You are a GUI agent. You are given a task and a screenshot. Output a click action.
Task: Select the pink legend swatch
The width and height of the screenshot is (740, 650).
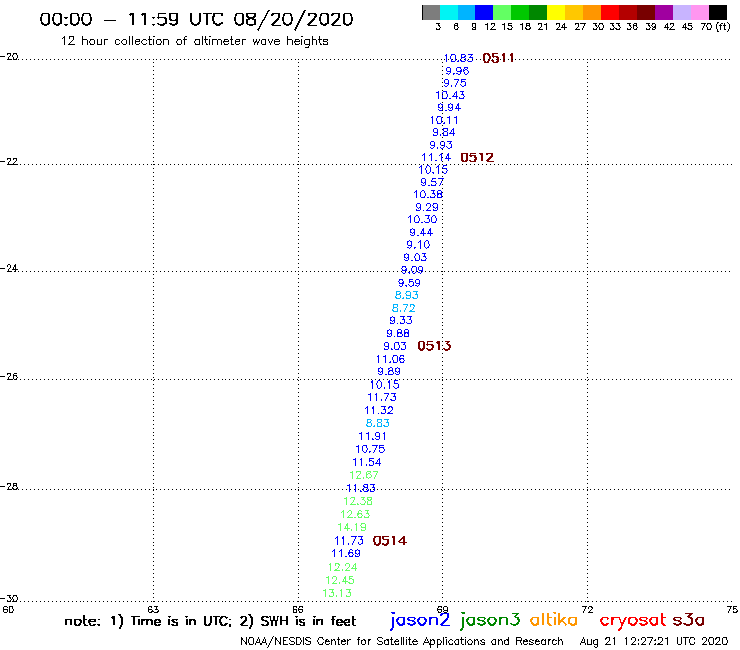click(x=700, y=12)
